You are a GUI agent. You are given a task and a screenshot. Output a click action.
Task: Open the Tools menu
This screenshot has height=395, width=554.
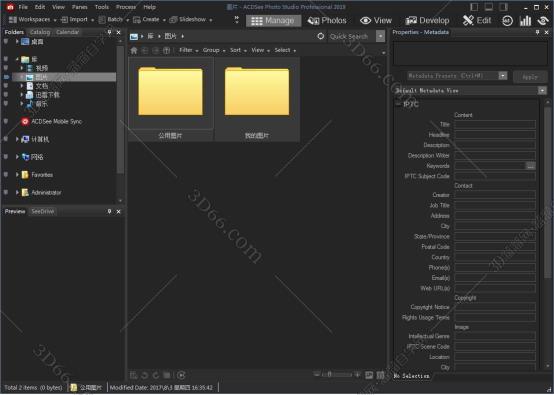tap(102, 7)
